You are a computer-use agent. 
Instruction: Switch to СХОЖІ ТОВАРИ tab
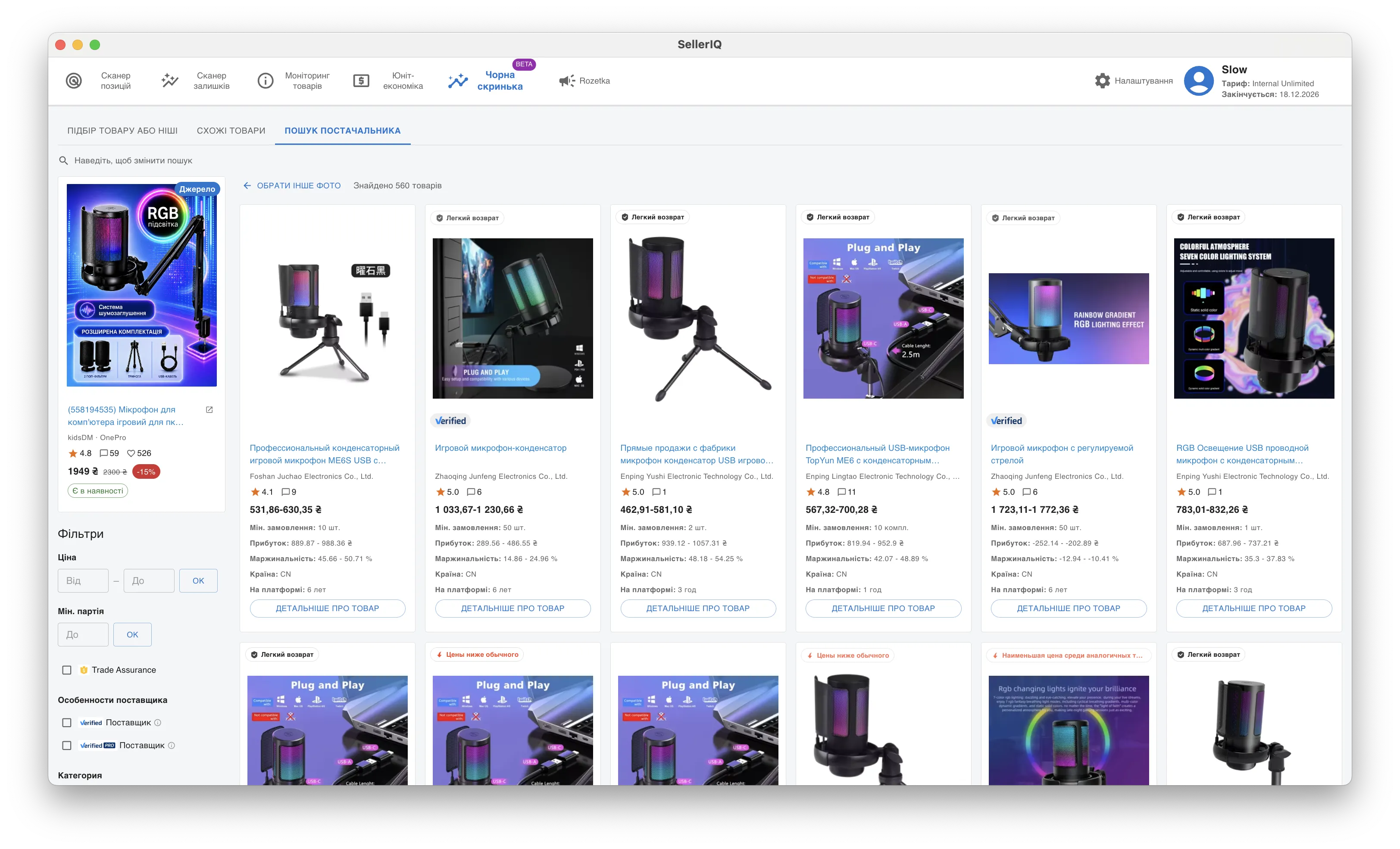point(231,131)
